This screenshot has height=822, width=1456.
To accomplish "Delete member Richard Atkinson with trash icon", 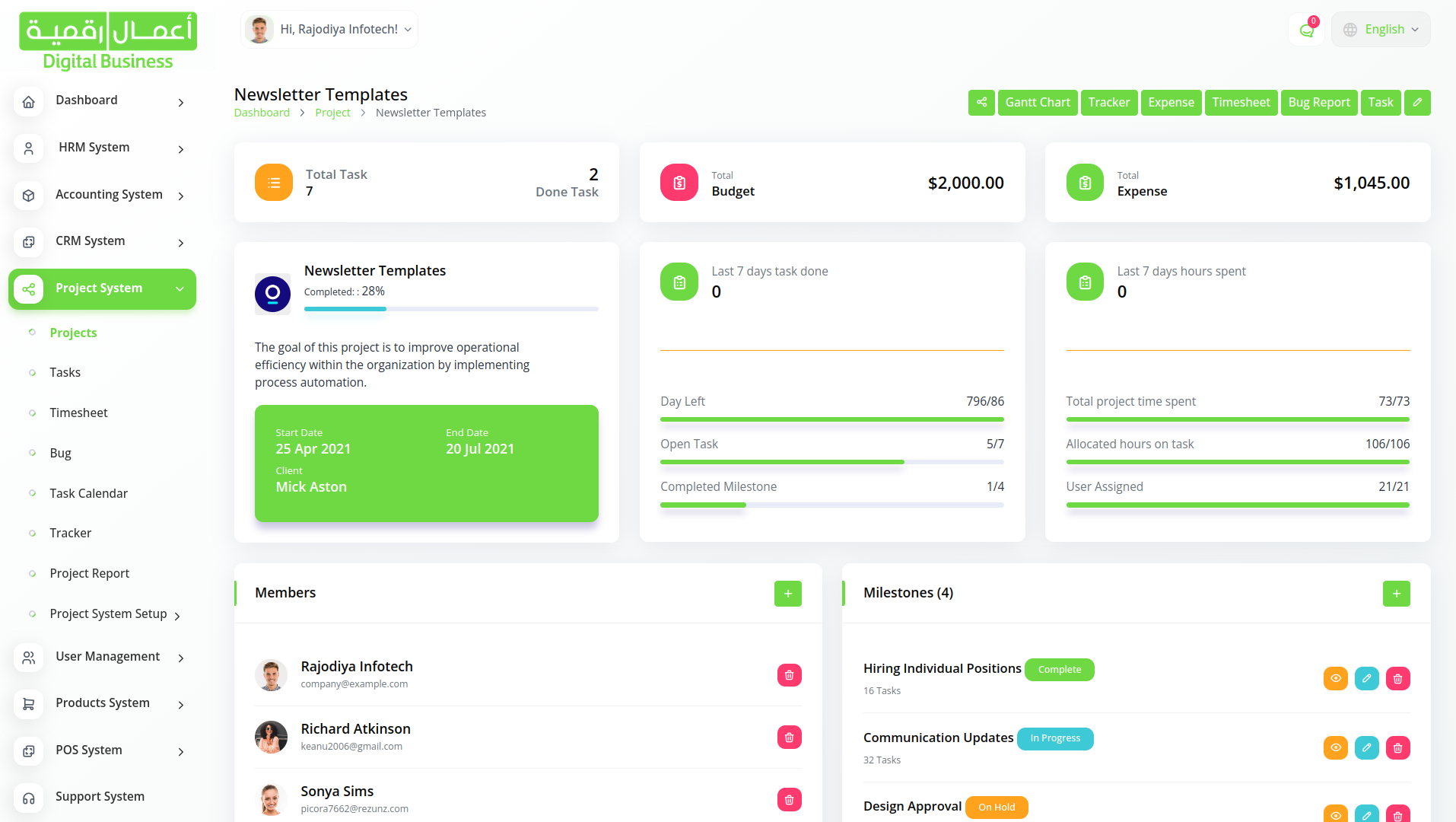I will (x=789, y=738).
